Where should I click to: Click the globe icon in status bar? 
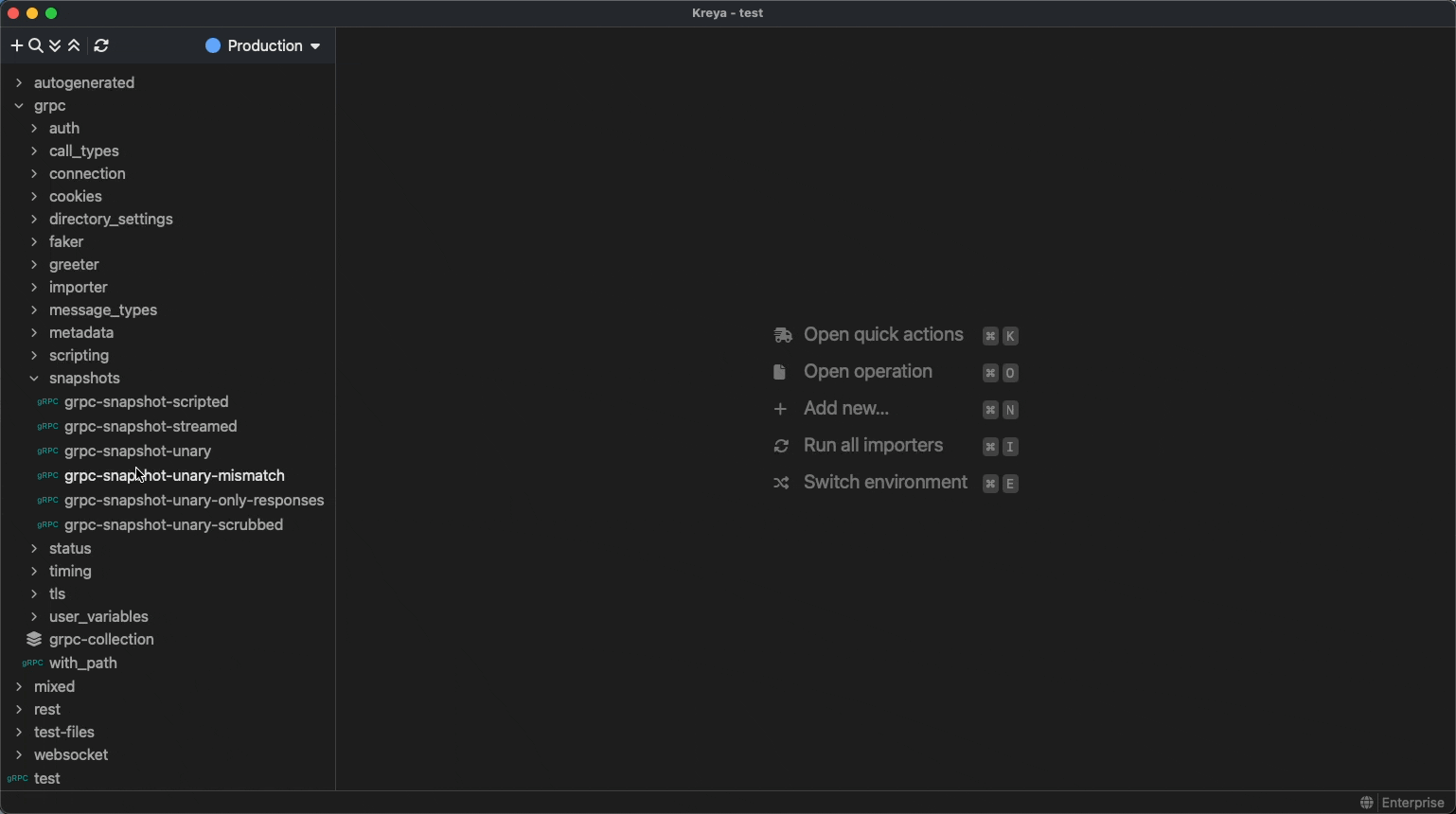click(x=1366, y=803)
